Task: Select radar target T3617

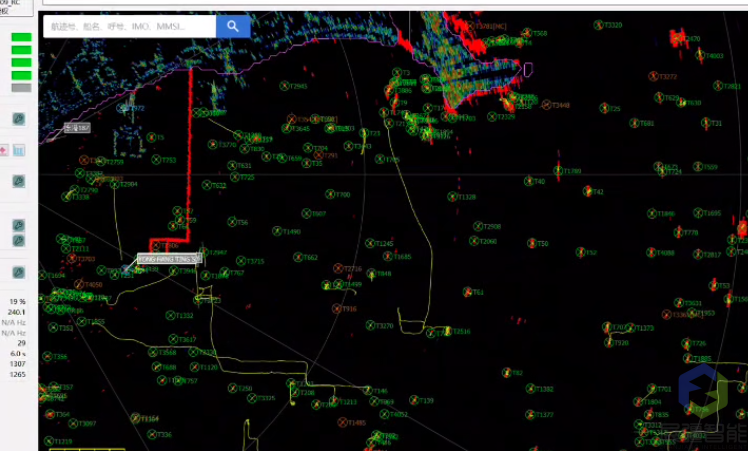Action: (x=174, y=339)
